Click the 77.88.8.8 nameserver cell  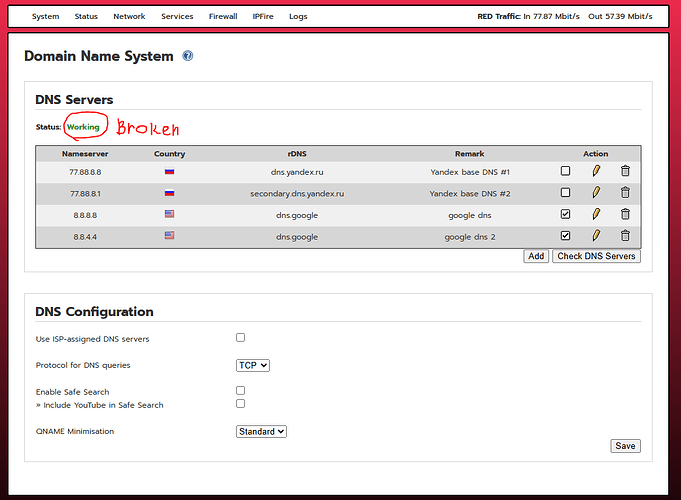point(85,172)
